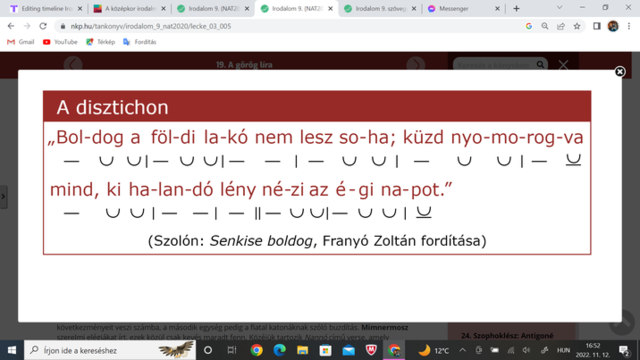This screenshot has width=640, height=360.
Task: Open the tab search dropdown
Action: coord(560,8)
